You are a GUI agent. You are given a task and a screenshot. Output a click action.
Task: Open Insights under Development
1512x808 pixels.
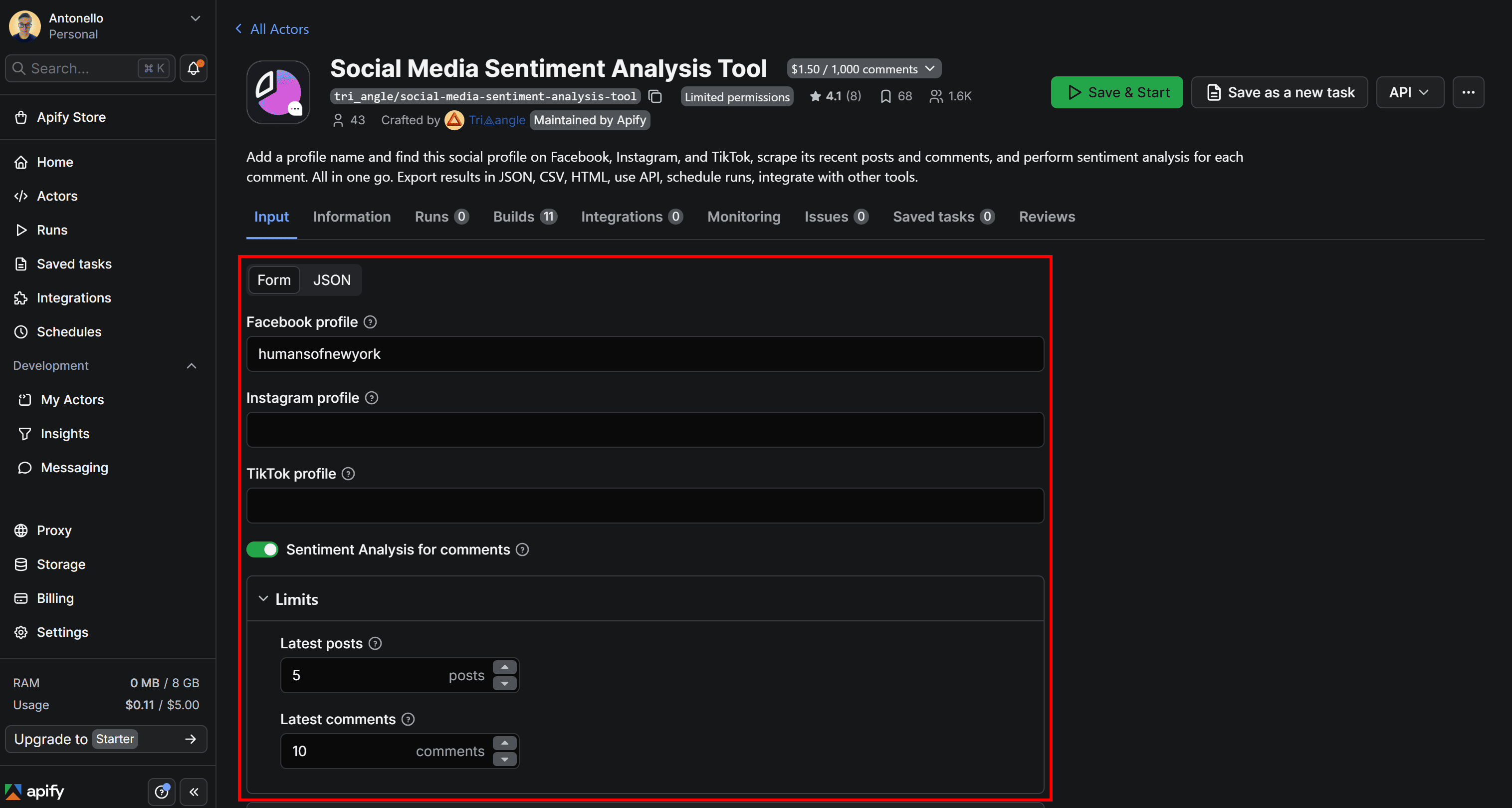pyautogui.click(x=64, y=433)
